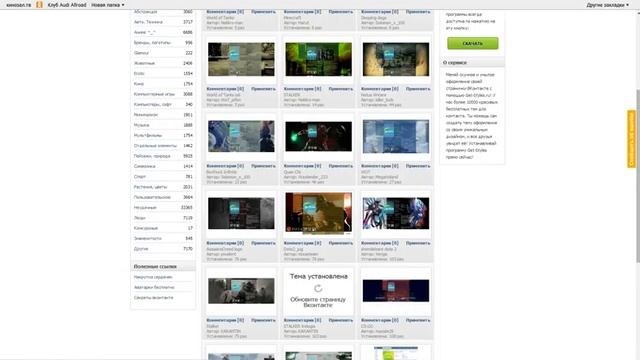Open the 'Новая папка' bookmarks folder dropdown
This screenshot has height=360, width=640.
(108, 5)
